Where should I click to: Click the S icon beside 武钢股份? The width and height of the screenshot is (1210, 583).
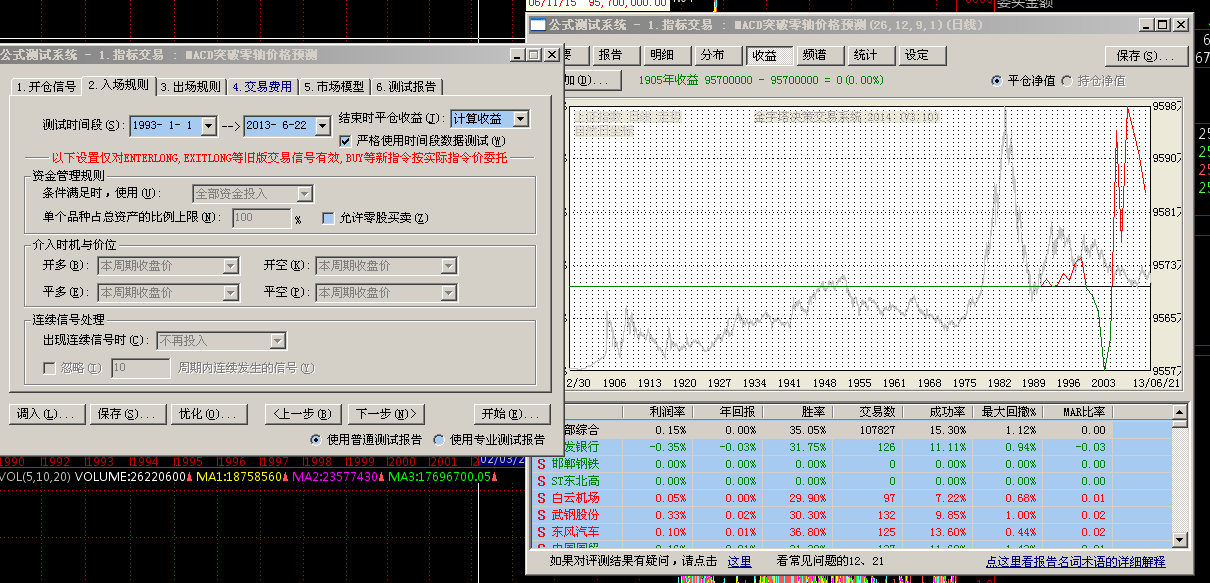[x=541, y=514]
